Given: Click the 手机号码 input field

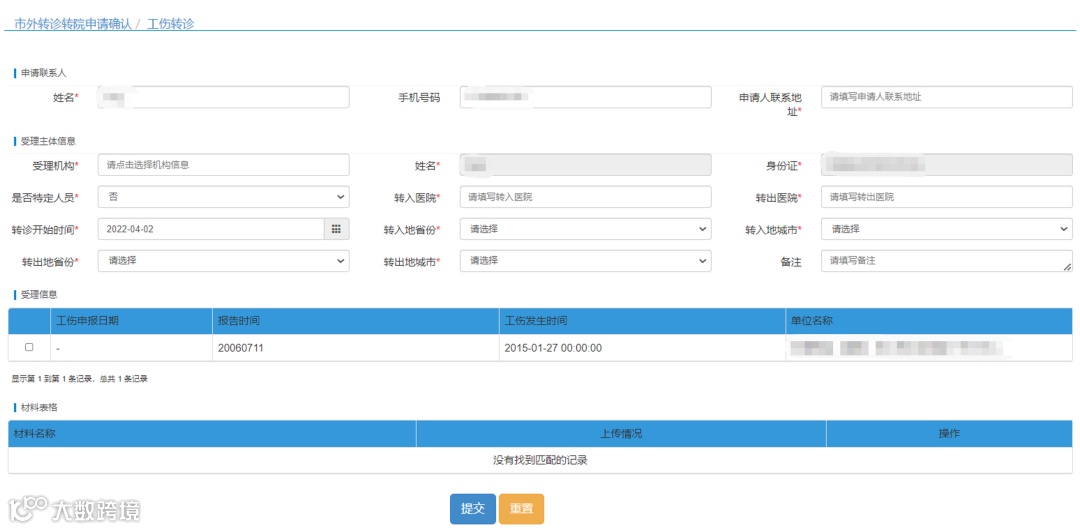Looking at the screenshot, I should (585, 97).
